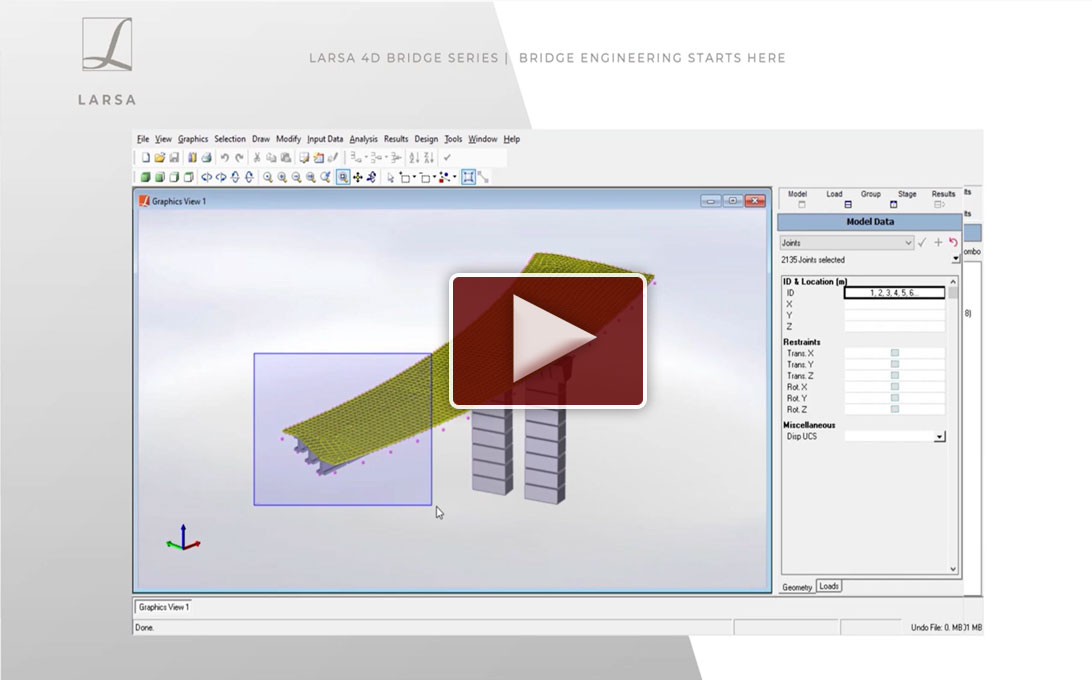Click the New project toolbar icon

(146, 158)
